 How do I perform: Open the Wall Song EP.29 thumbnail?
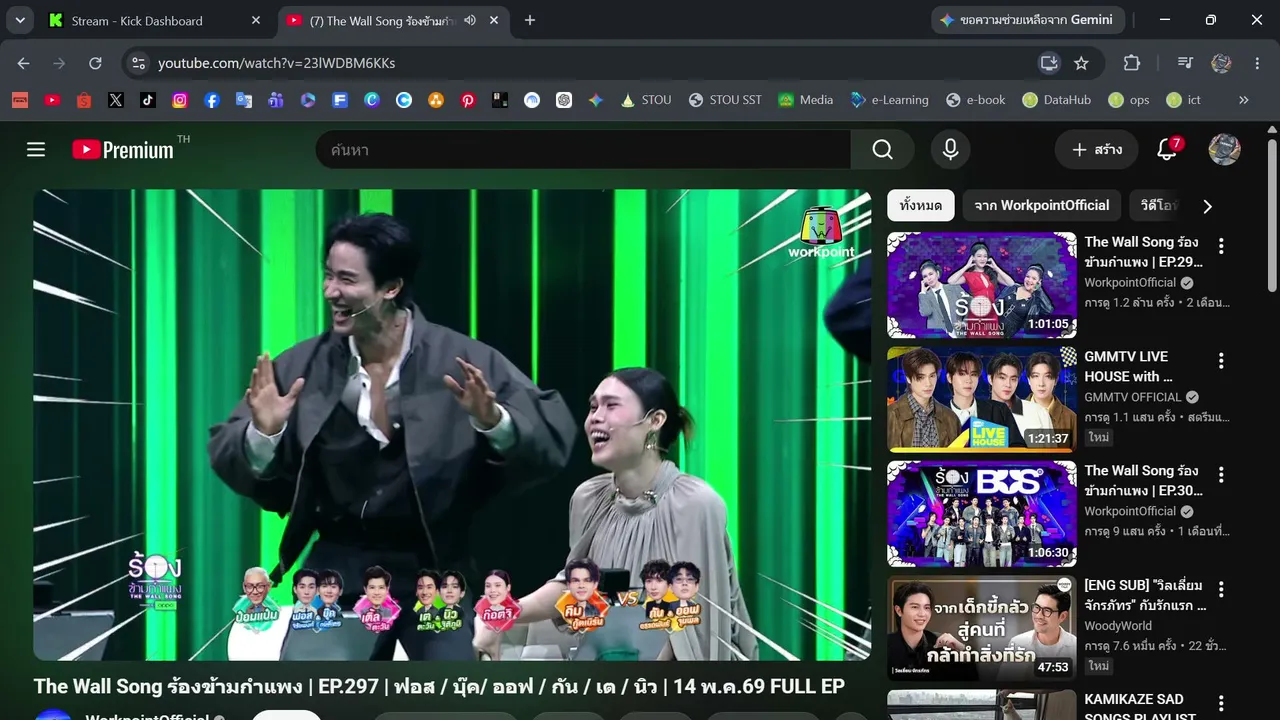pyautogui.click(x=982, y=285)
